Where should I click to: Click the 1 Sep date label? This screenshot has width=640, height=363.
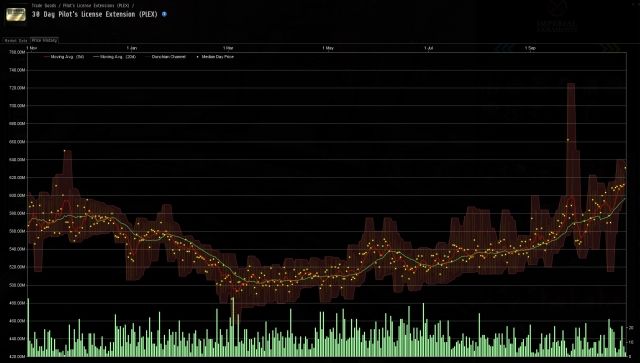[530, 48]
